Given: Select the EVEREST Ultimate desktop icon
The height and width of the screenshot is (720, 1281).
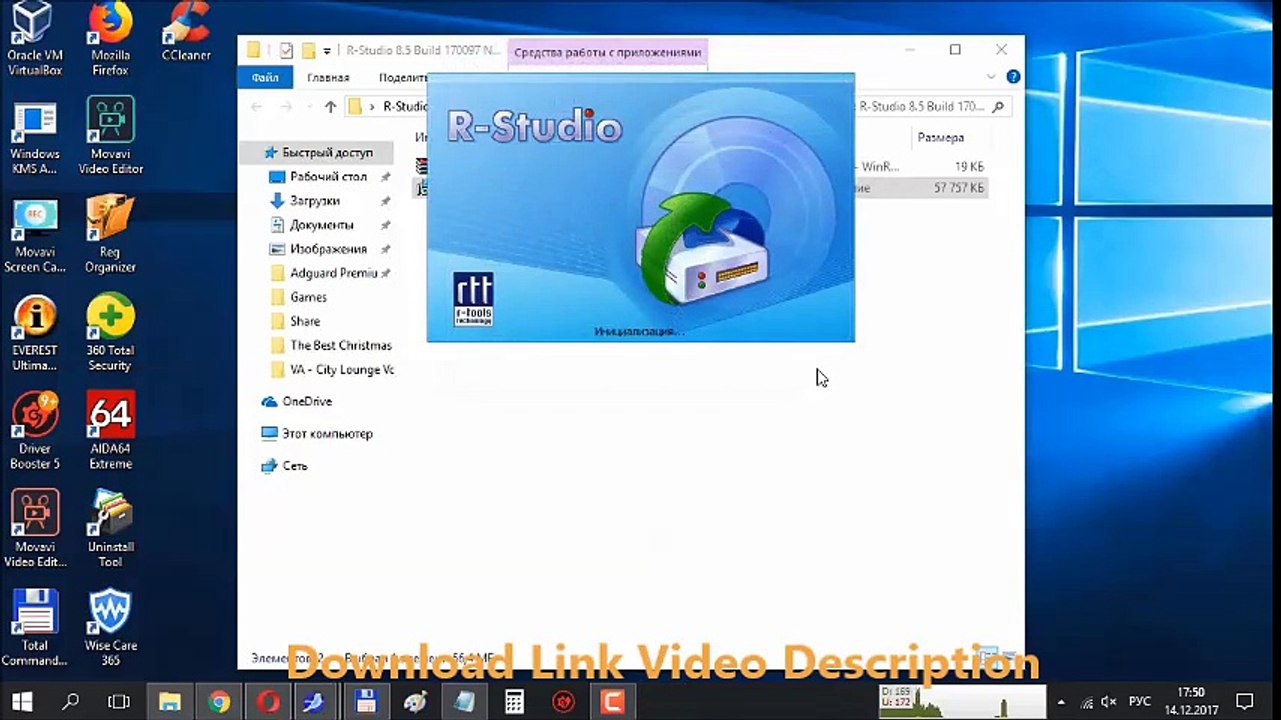Looking at the screenshot, I should [35, 334].
